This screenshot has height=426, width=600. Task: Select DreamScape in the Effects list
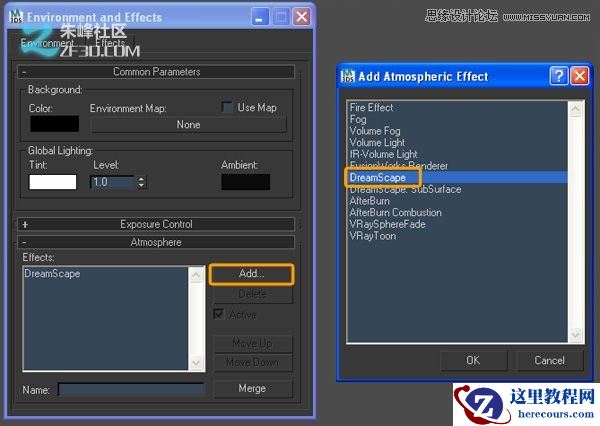coord(52,274)
